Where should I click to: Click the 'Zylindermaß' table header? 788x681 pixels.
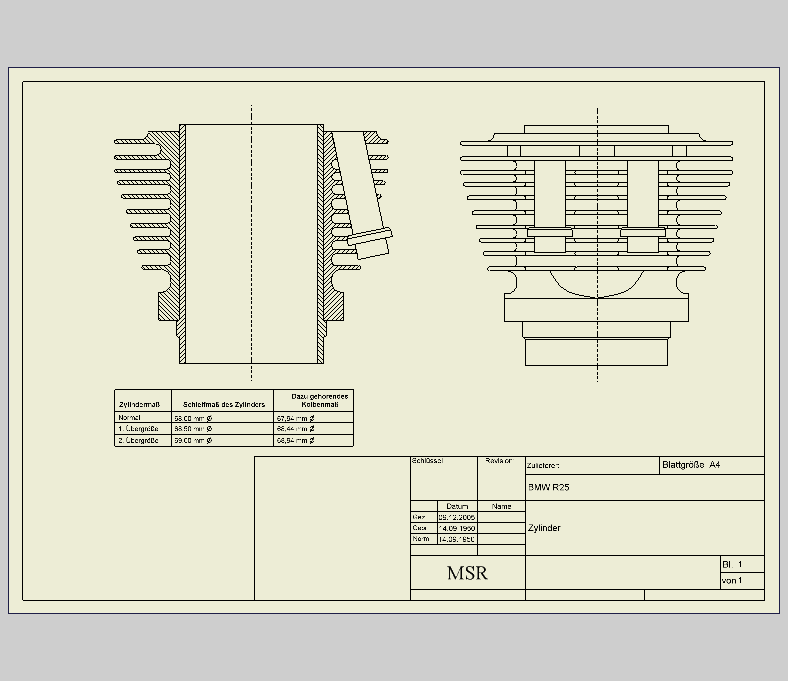click(x=139, y=405)
